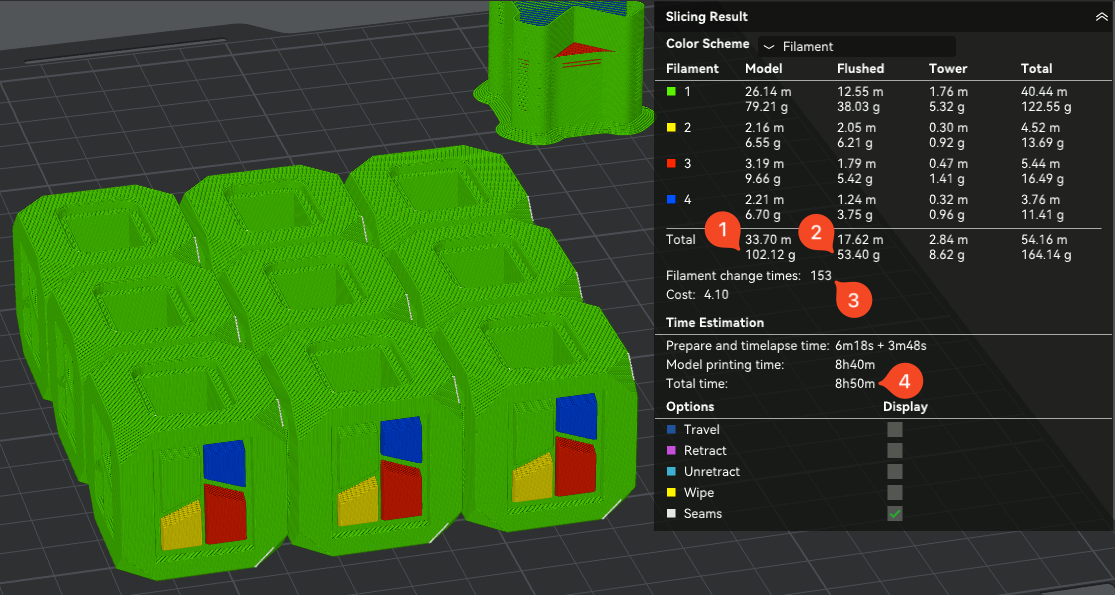
Task: Open the Color Scheme dropdown
Action: pos(856,46)
